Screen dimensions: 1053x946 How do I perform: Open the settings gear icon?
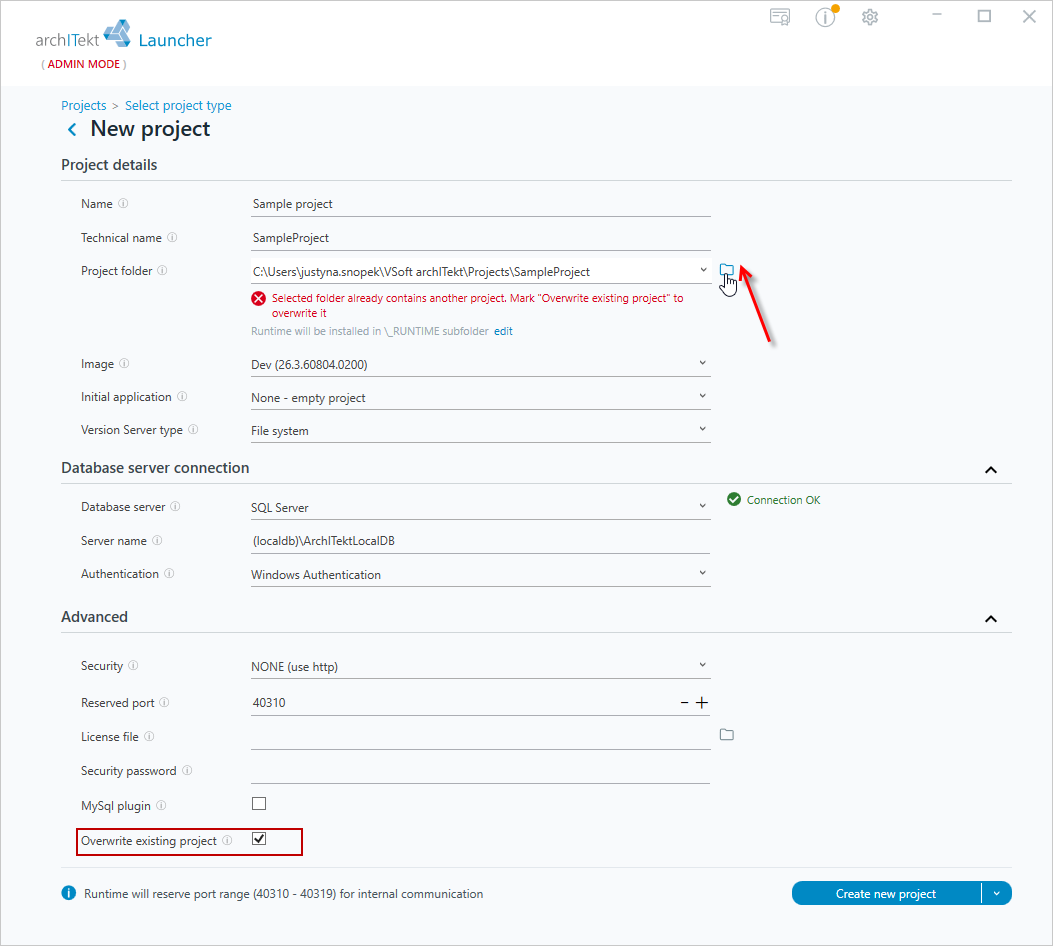click(x=870, y=17)
